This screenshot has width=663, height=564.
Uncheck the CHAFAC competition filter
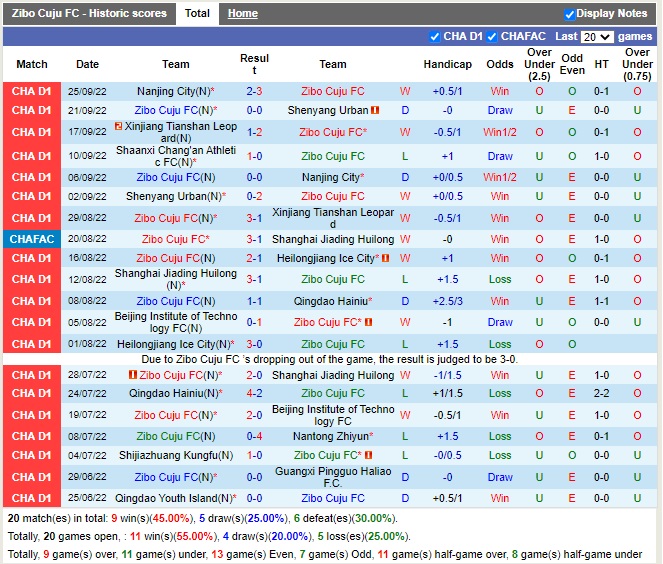click(x=492, y=37)
